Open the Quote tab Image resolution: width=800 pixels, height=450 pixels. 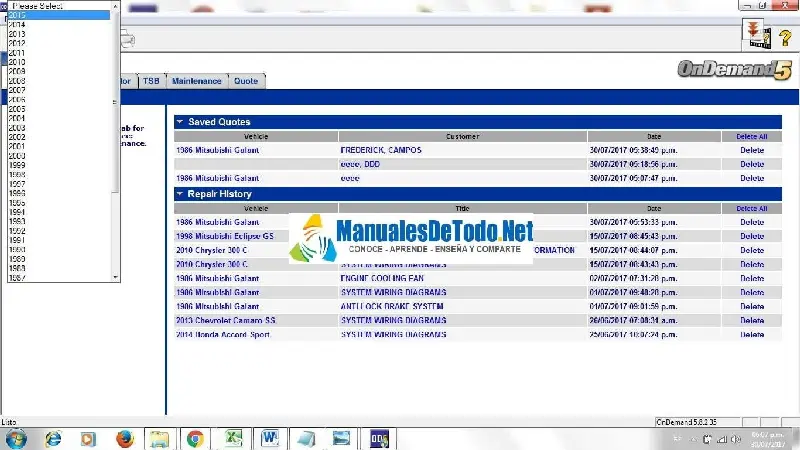tap(246, 81)
